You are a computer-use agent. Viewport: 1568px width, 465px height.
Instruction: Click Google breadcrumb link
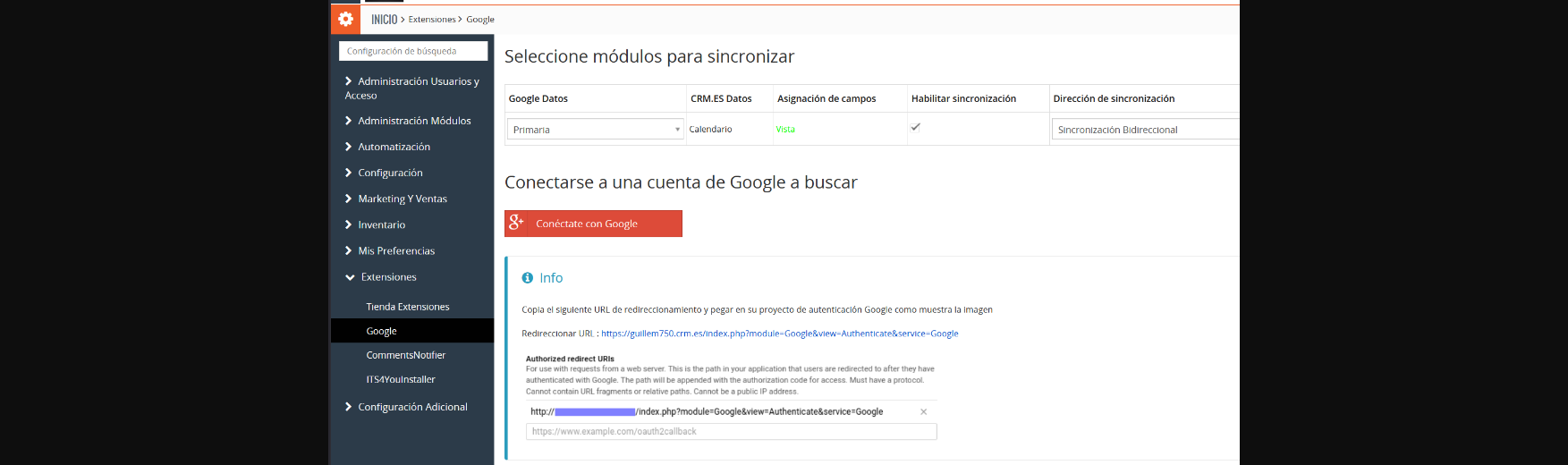[x=480, y=20]
